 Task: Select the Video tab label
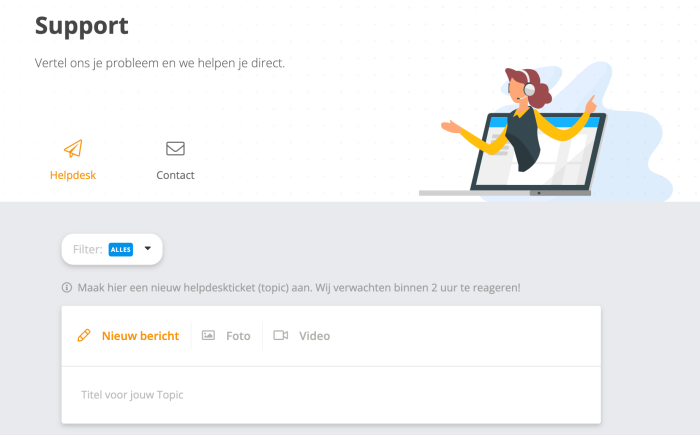pos(314,336)
